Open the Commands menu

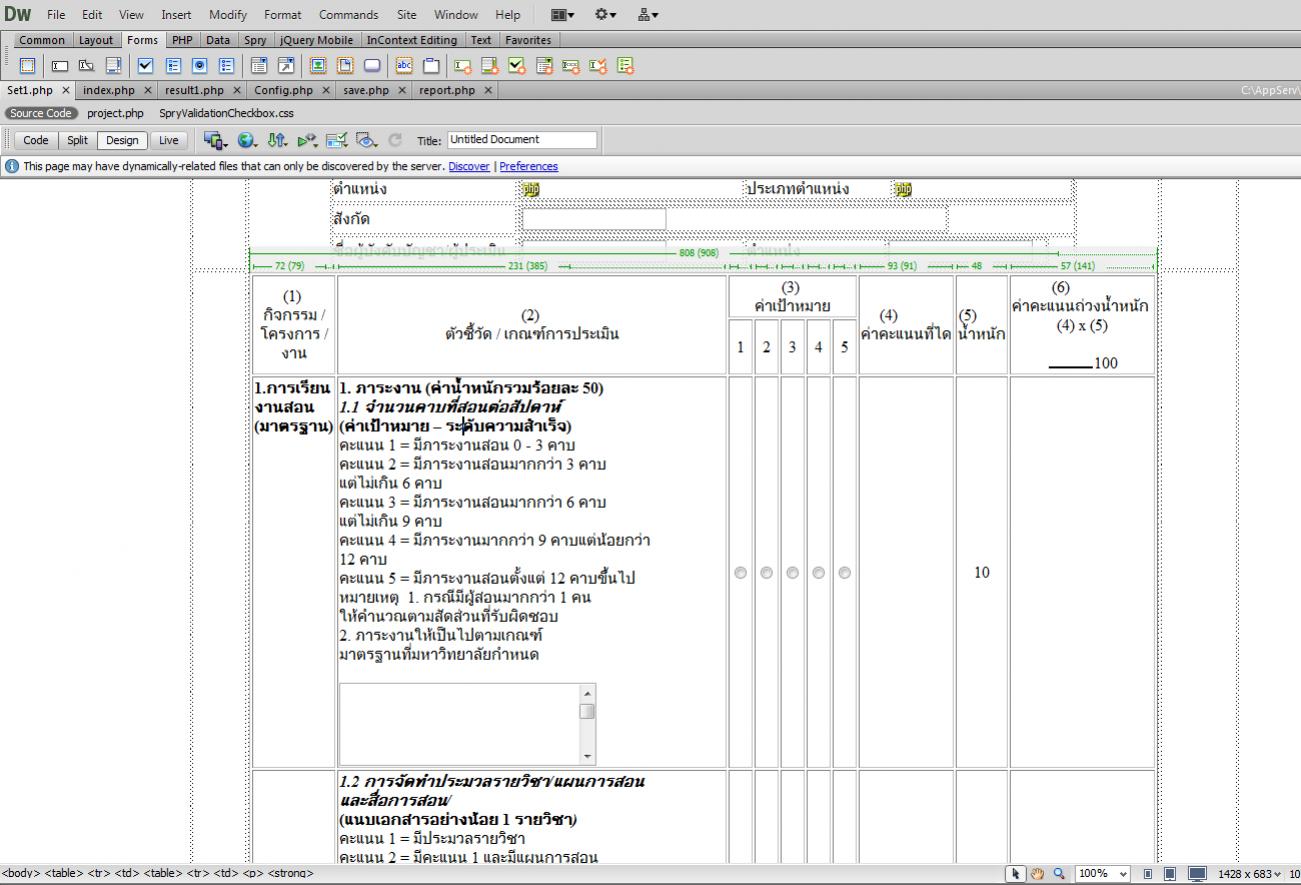click(348, 15)
